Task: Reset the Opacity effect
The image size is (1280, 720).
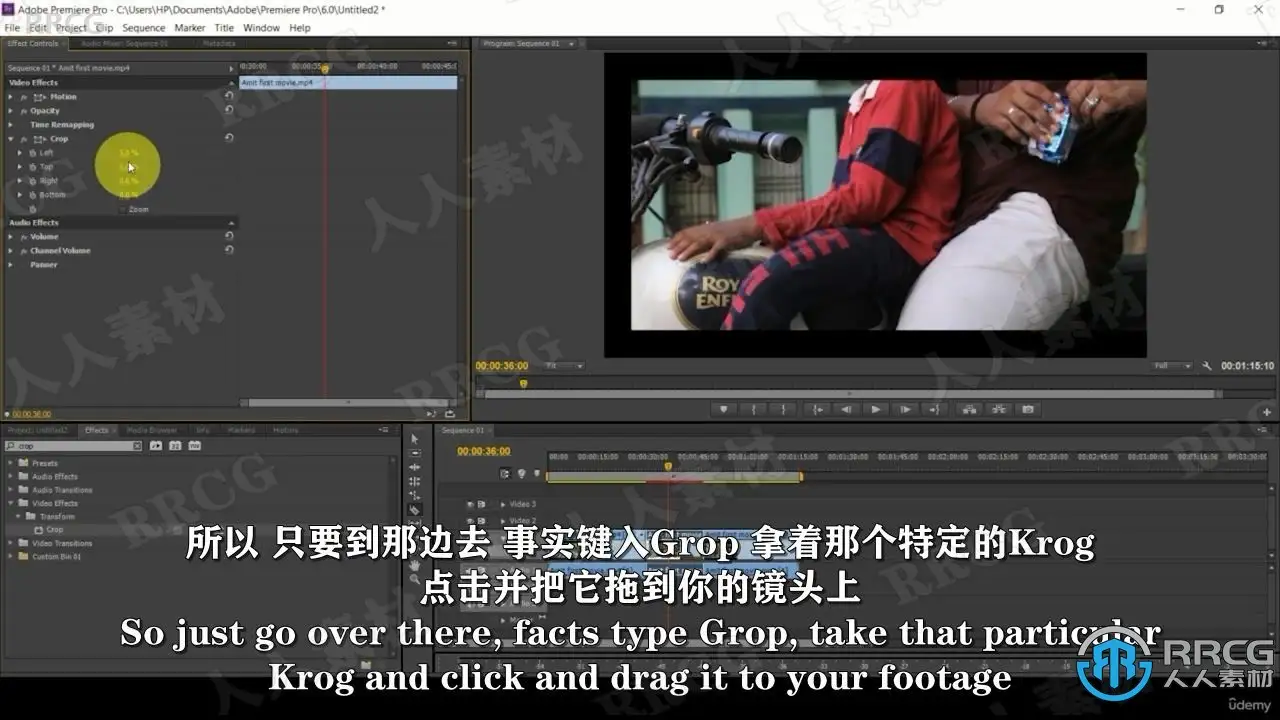Action: (229, 111)
